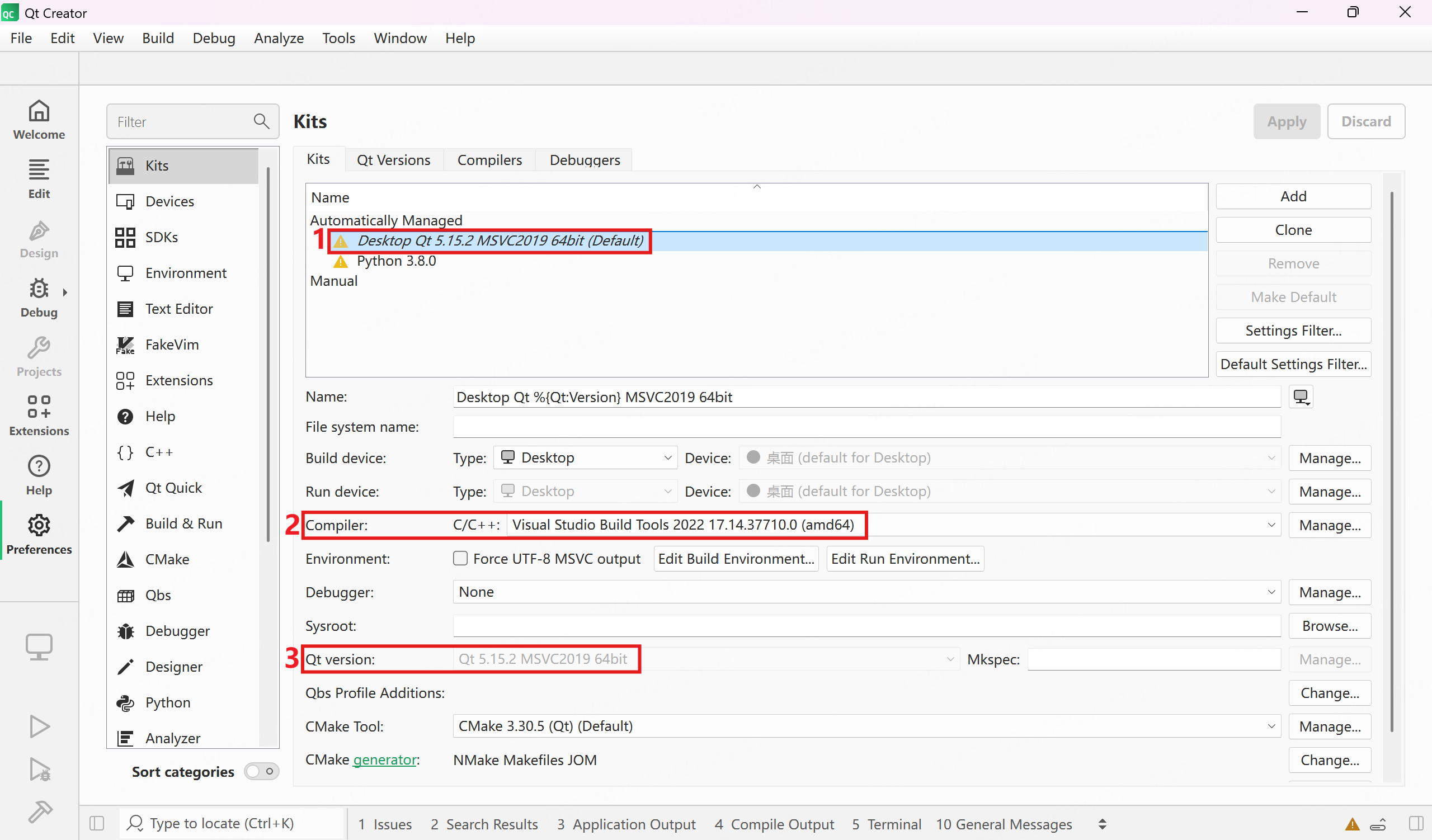Open the CMake Tool dropdown
Screen dimensions: 1432x840
866,726
